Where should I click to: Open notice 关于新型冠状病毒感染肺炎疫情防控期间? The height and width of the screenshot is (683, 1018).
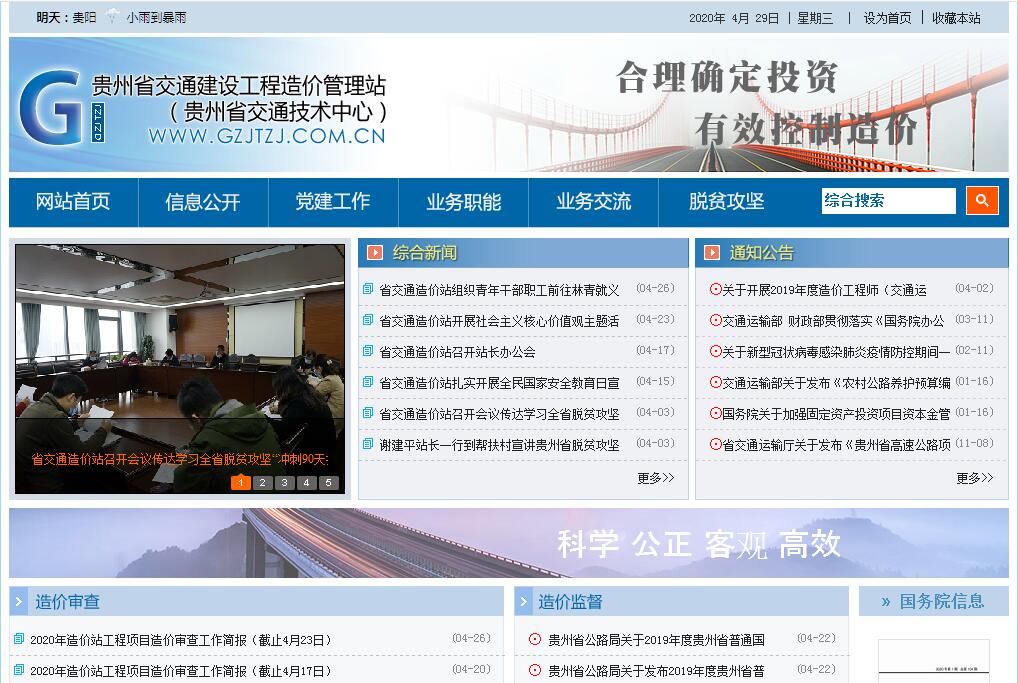[x=836, y=352]
